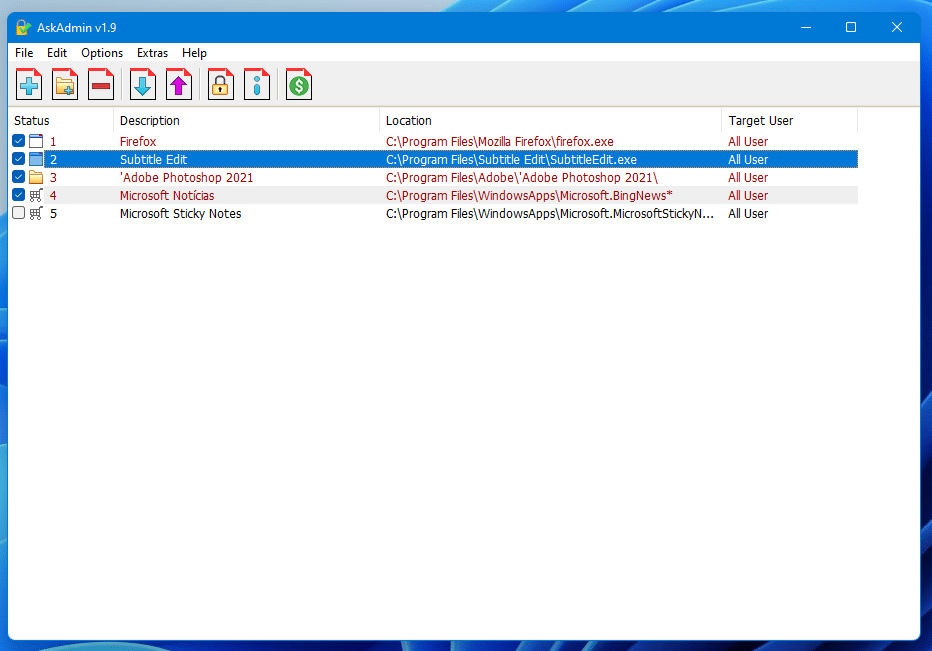Click the red minus Remove icon

(100, 84)
